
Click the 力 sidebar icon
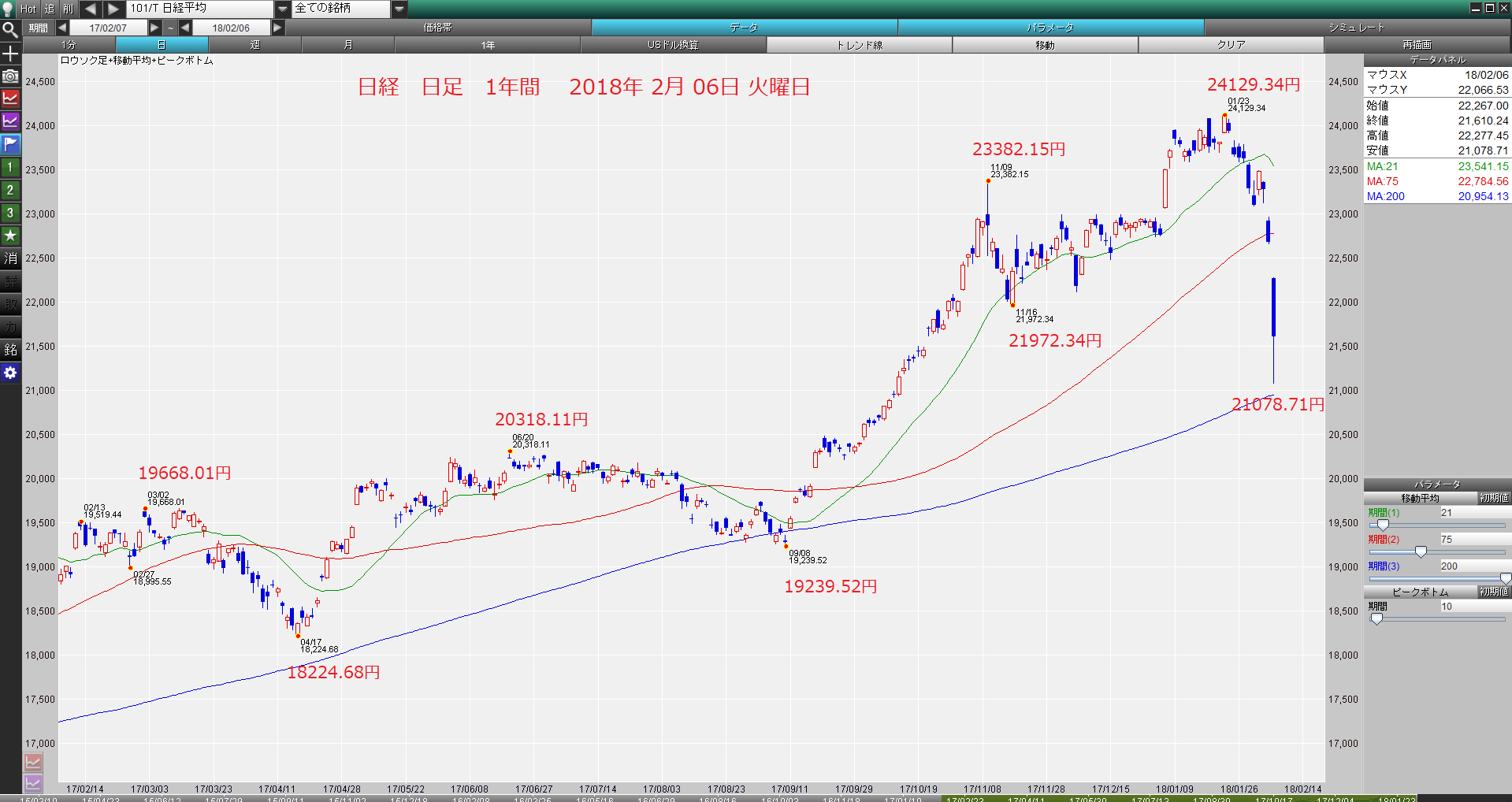coord(10,328)
